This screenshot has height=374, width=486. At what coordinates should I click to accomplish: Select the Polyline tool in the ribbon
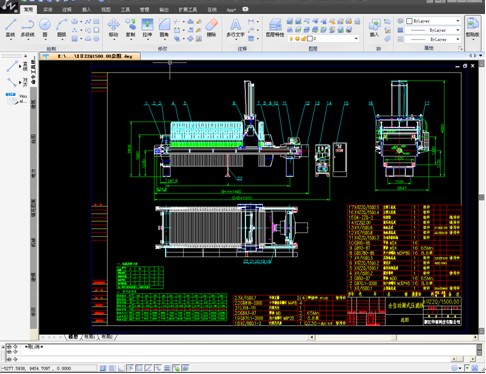pos(27,28)
